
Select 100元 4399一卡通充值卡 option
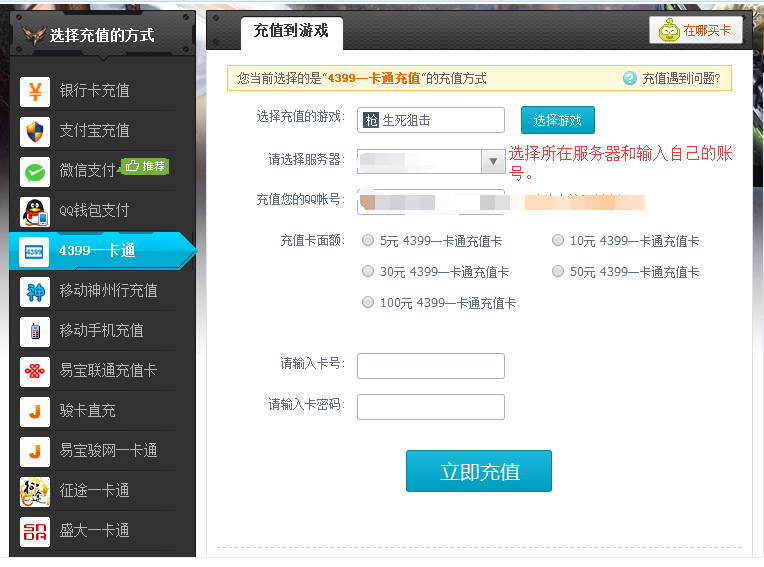(x=368, y=302)
